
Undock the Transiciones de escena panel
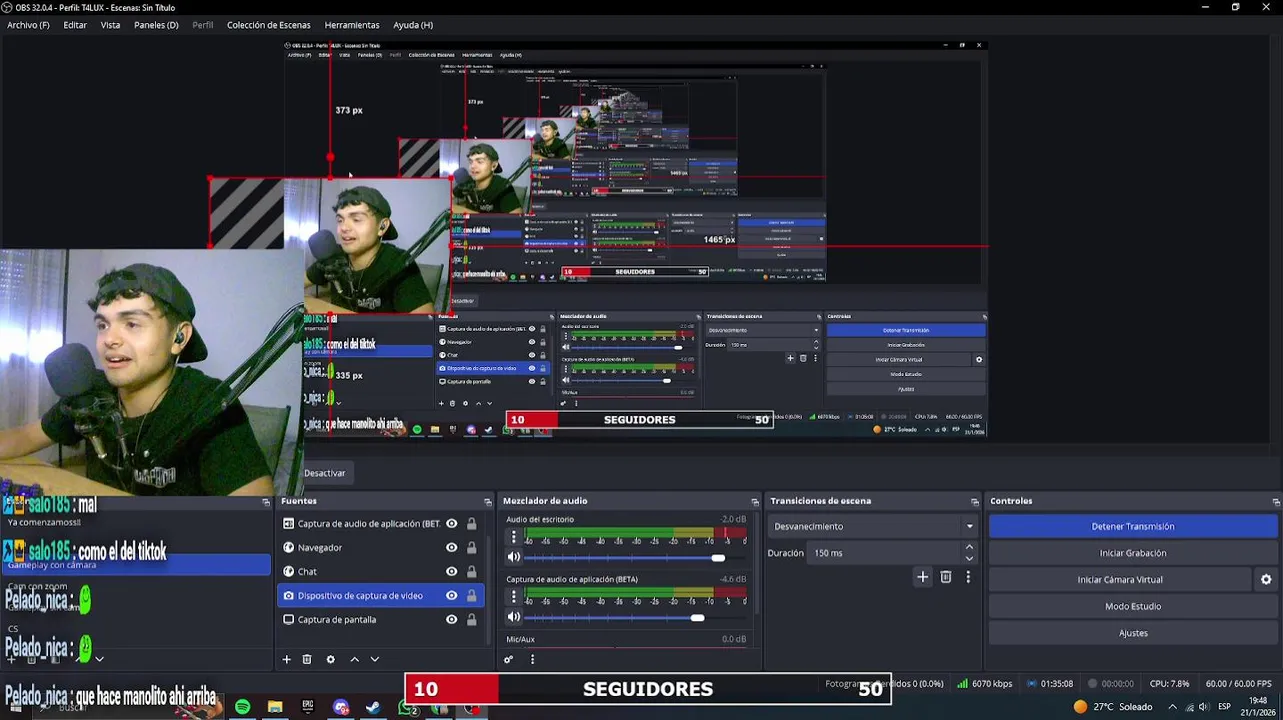point(975,501)
